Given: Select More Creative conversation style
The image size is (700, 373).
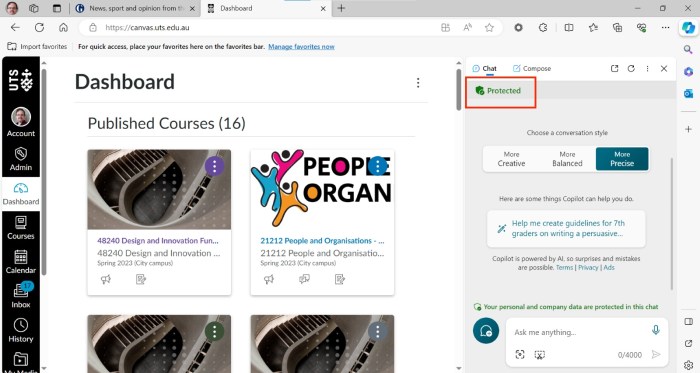Looking at the screenshot, I should point(511,159).
